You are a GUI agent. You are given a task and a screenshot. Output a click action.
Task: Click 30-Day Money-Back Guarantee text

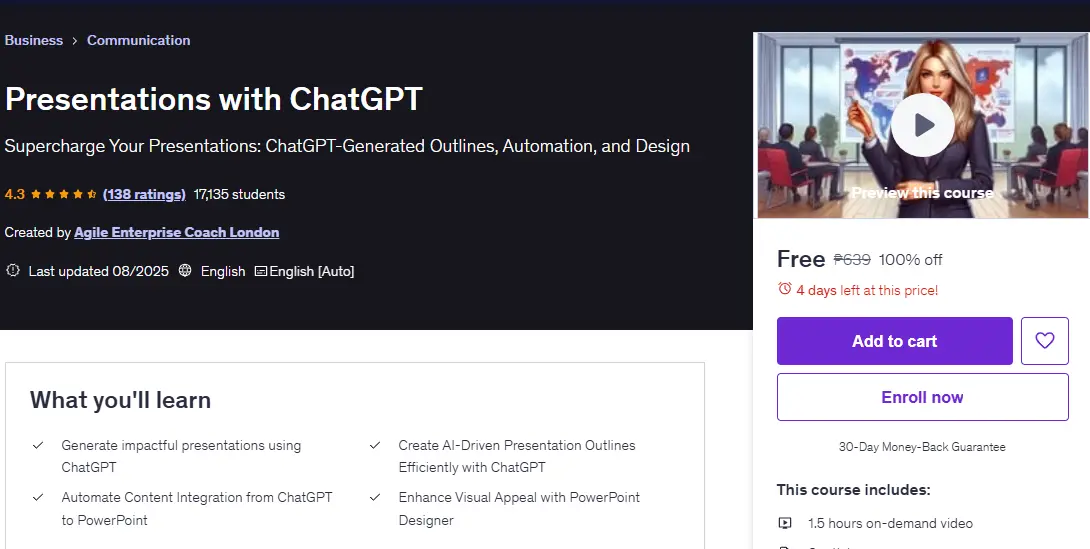922,447
